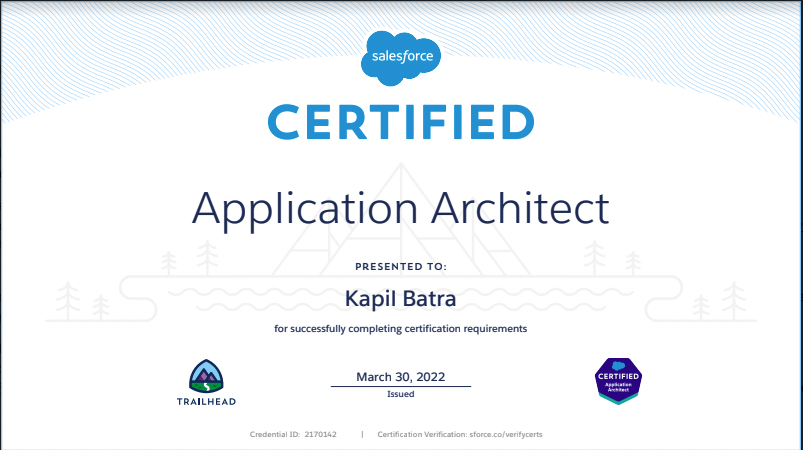Click the name 'Kapil Batra'
The image size is (803, 450).
pos(400,299)
